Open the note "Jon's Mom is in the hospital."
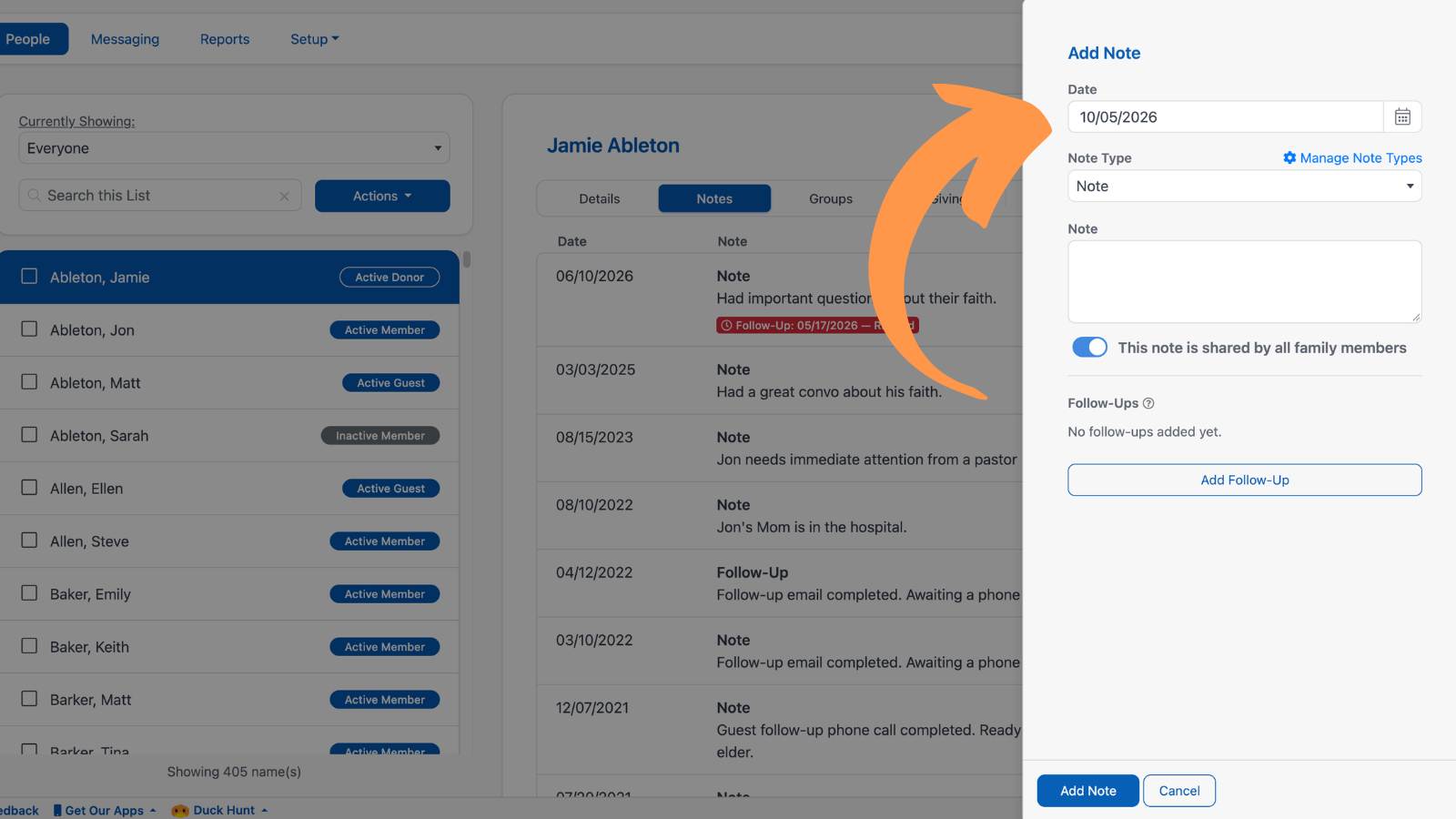The width and height of the screenshot is (1456, 819). (811, 527)
